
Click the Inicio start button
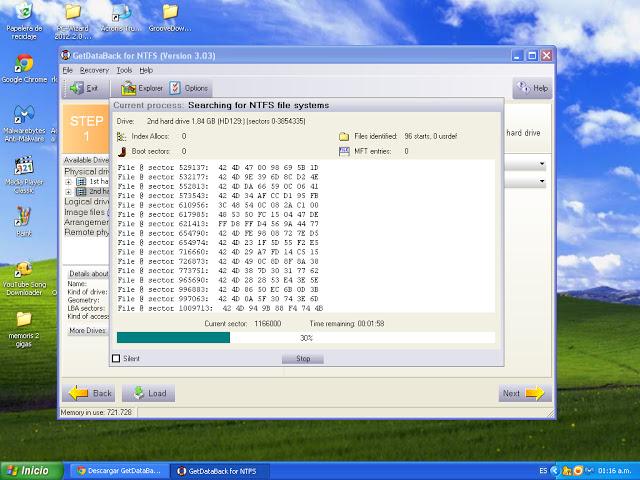coord(28,469)
